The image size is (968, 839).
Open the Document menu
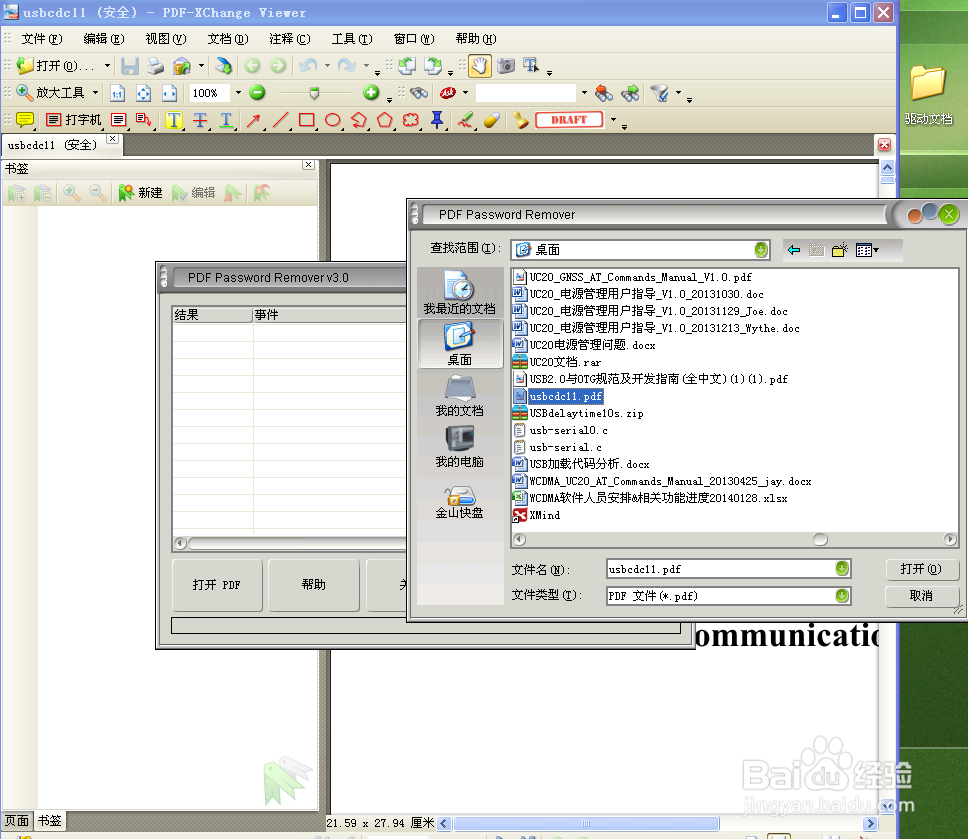(x=228, y=39)
